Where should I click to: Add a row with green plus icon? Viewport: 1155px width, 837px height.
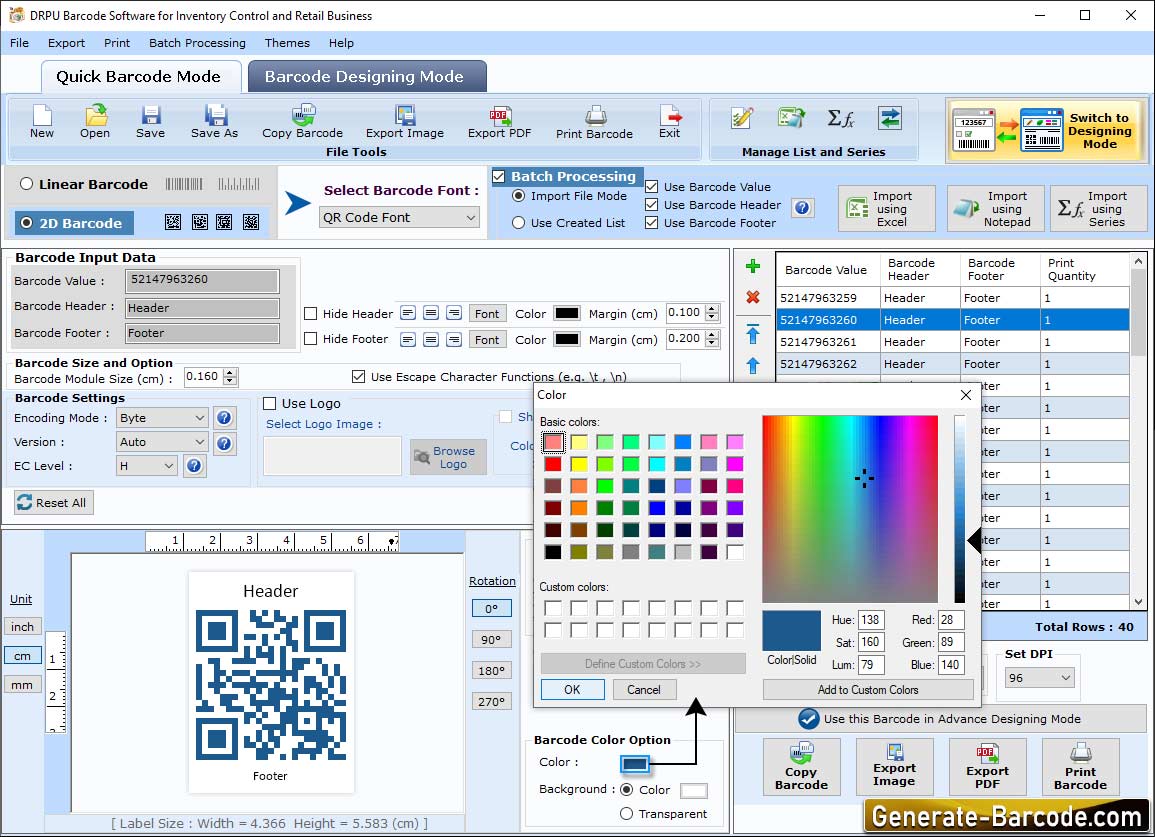click(x=753, y=266)
